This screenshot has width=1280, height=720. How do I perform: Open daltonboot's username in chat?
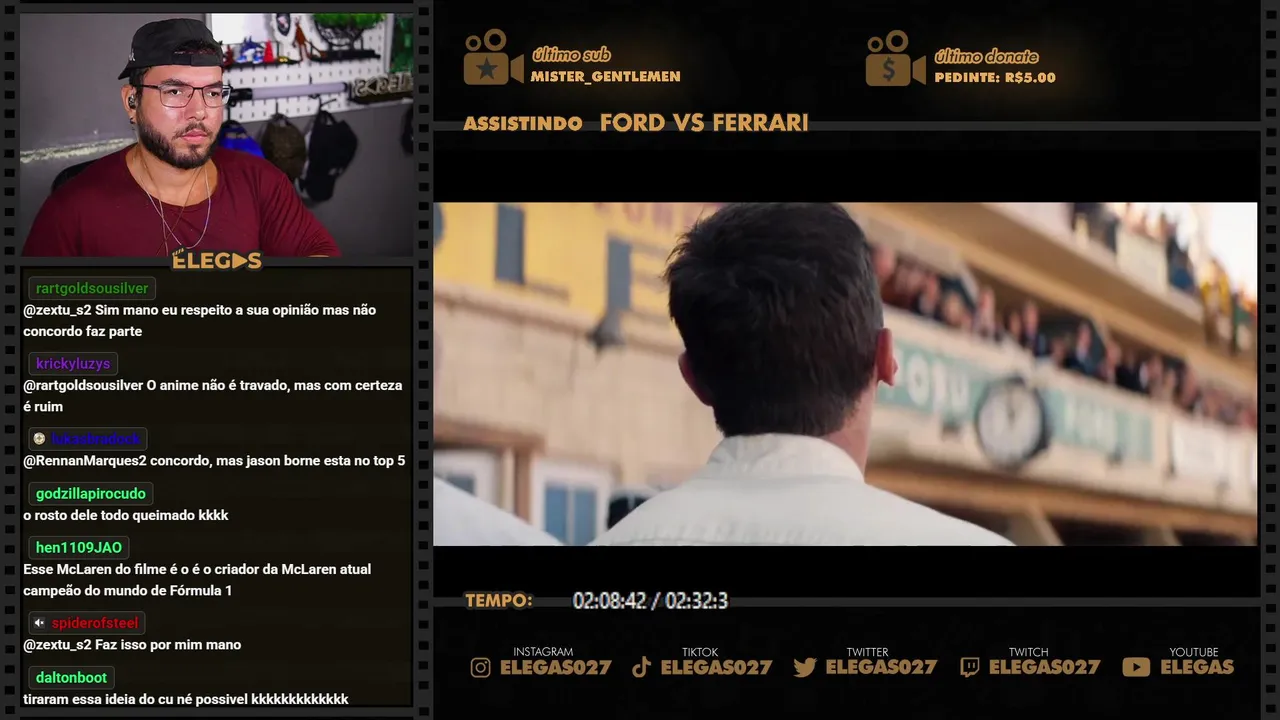click(71, 678)
